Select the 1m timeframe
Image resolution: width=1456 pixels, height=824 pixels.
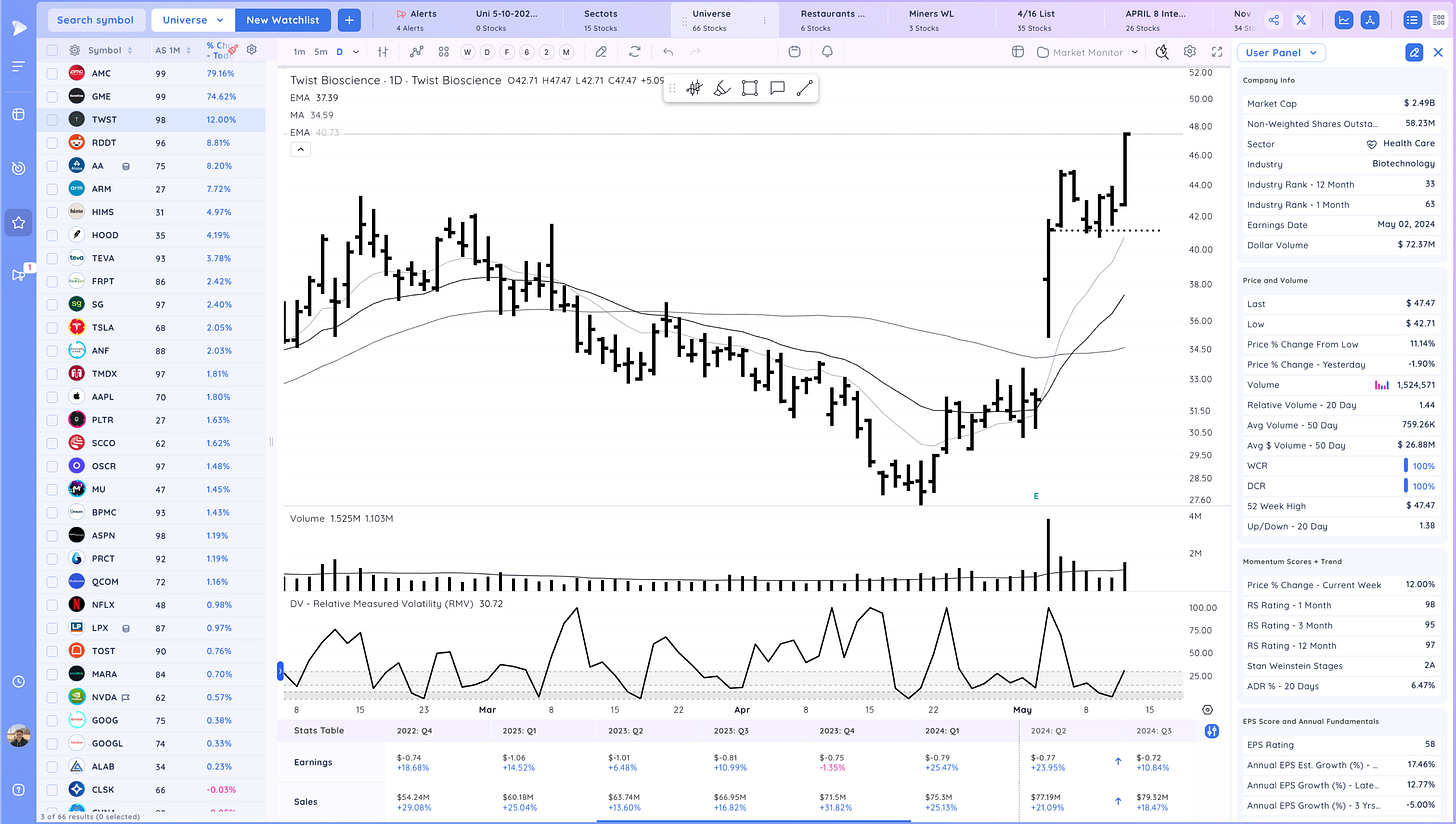pos(299,52)
